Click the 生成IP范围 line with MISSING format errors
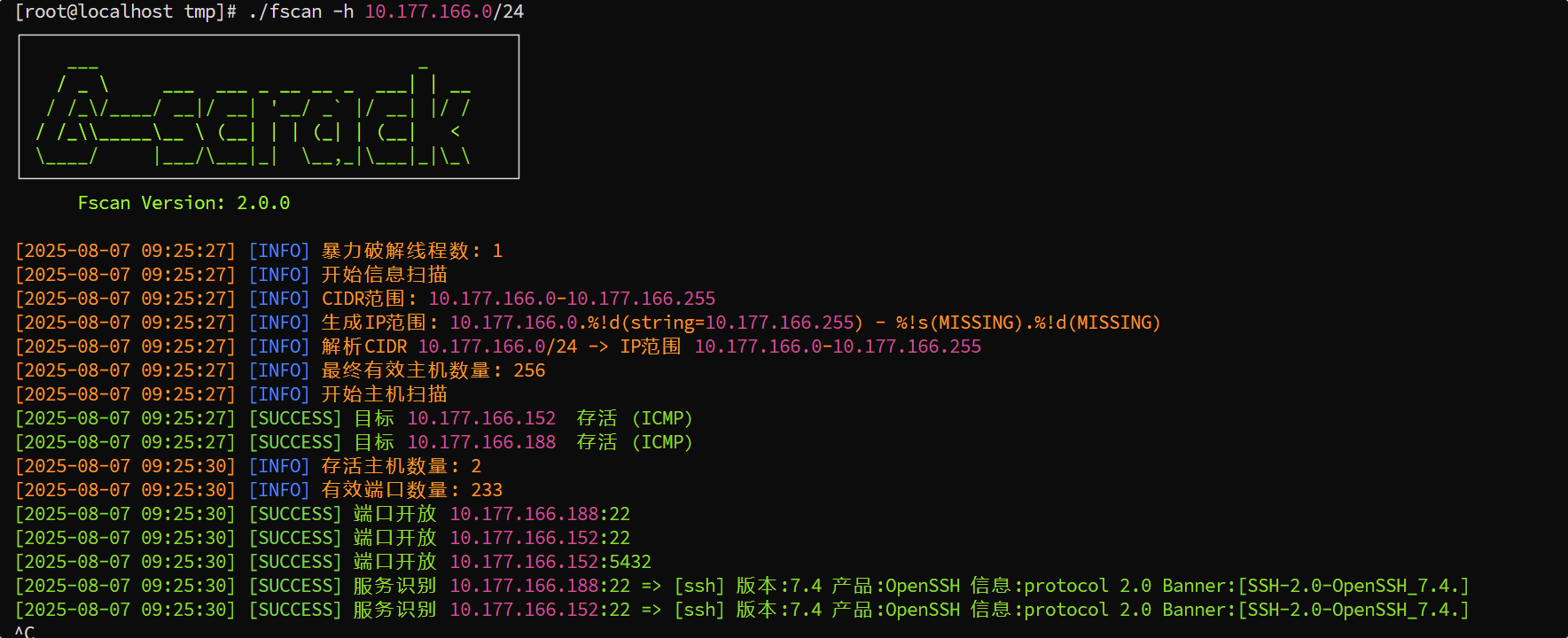Viewport: 1568px width, 638px height. [588, 323]
